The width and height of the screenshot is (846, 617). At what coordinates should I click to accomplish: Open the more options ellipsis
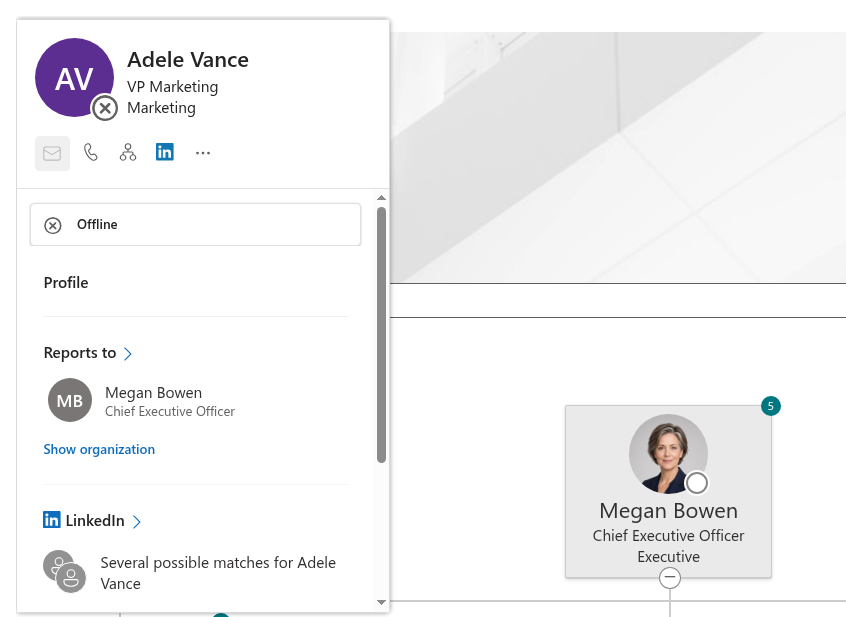click(203, 153)
